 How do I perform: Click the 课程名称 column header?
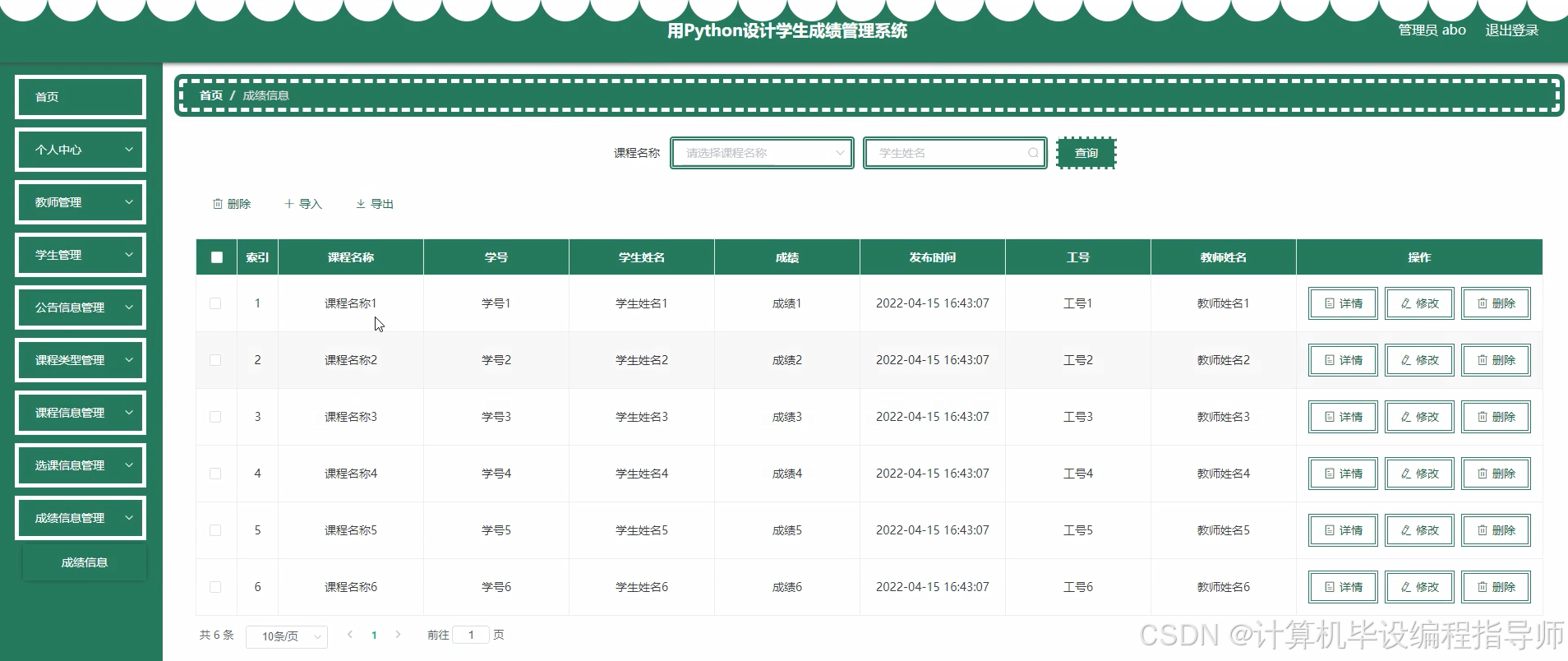[351, 257]
